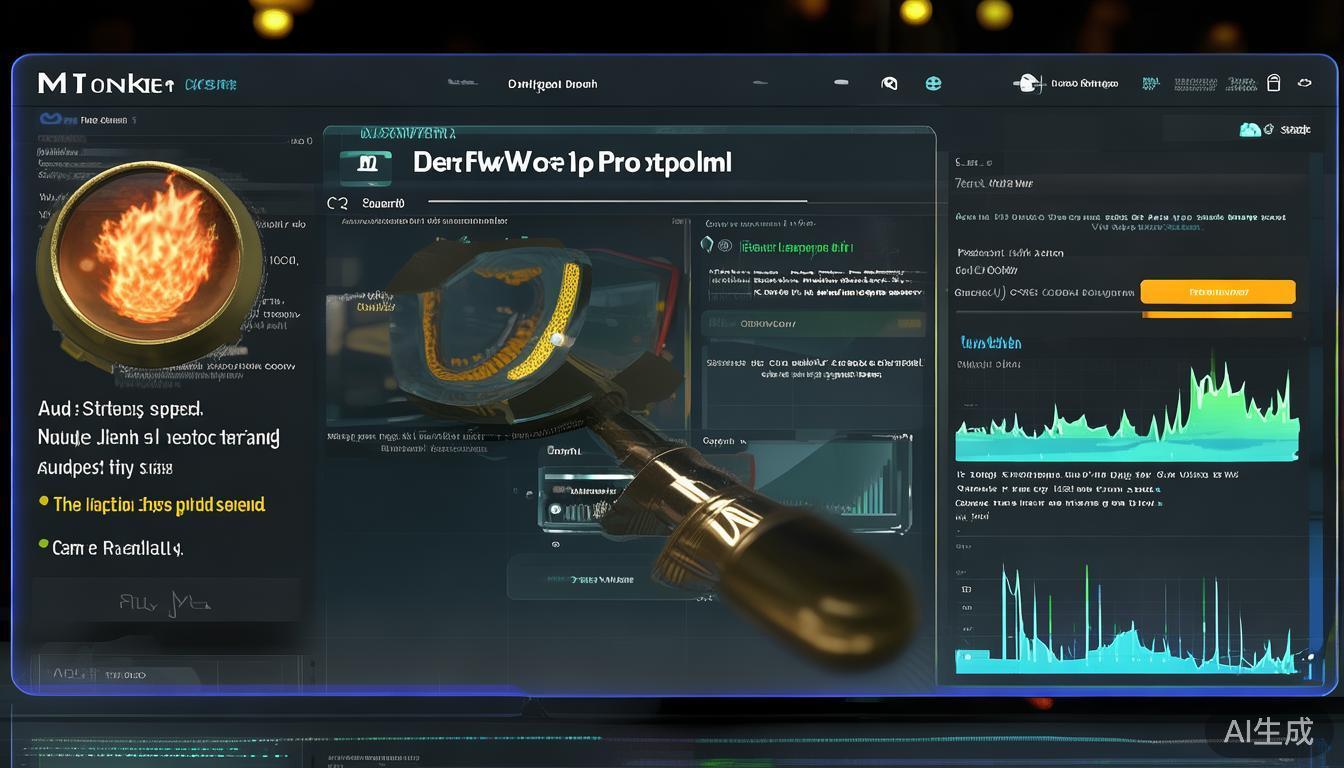Viewport: 1344px width, 768px height.
Task: Expand the dark green bar in center panel
Action: pos(813,324)
